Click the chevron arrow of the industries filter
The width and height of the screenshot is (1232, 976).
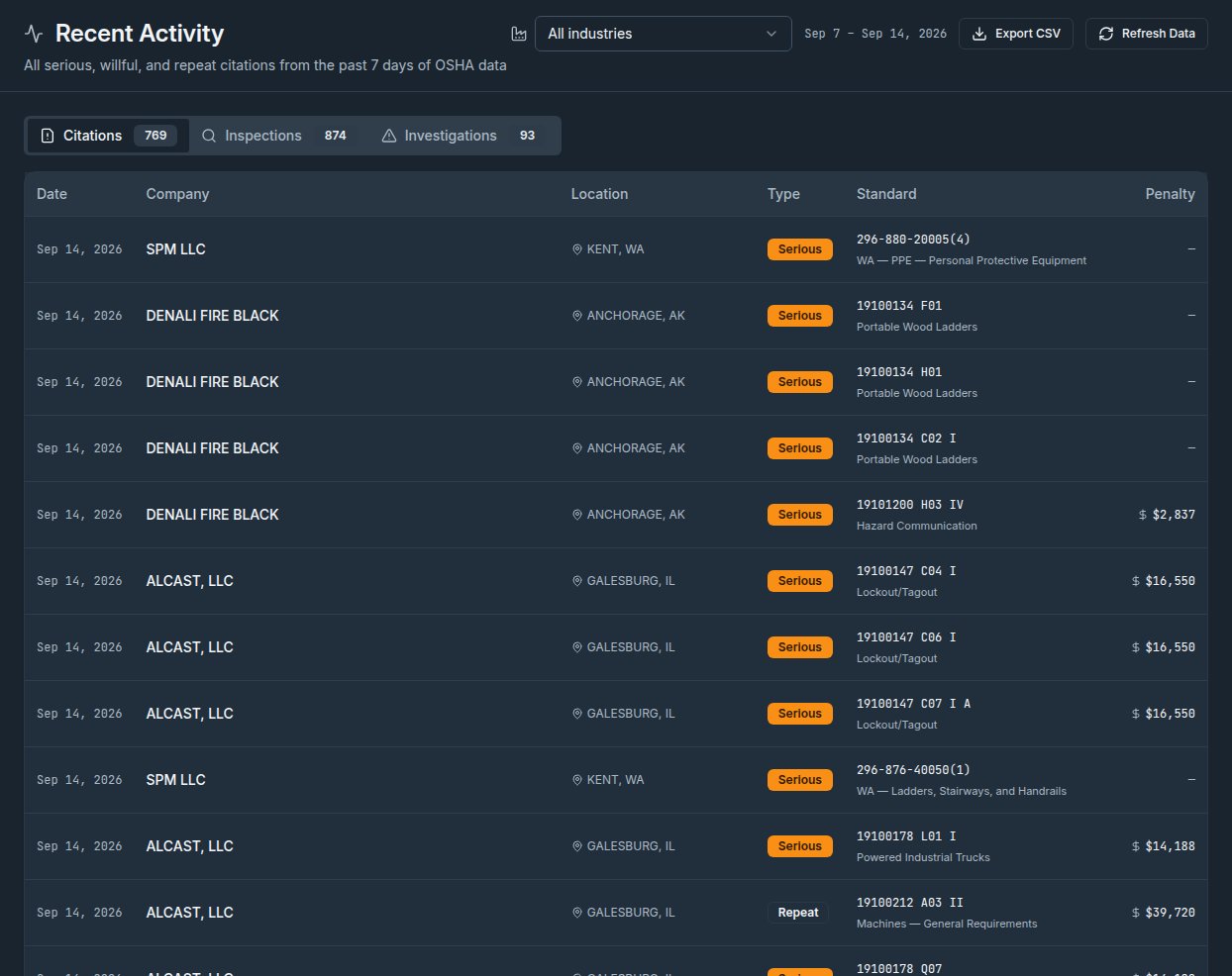[x=771, y=34]
